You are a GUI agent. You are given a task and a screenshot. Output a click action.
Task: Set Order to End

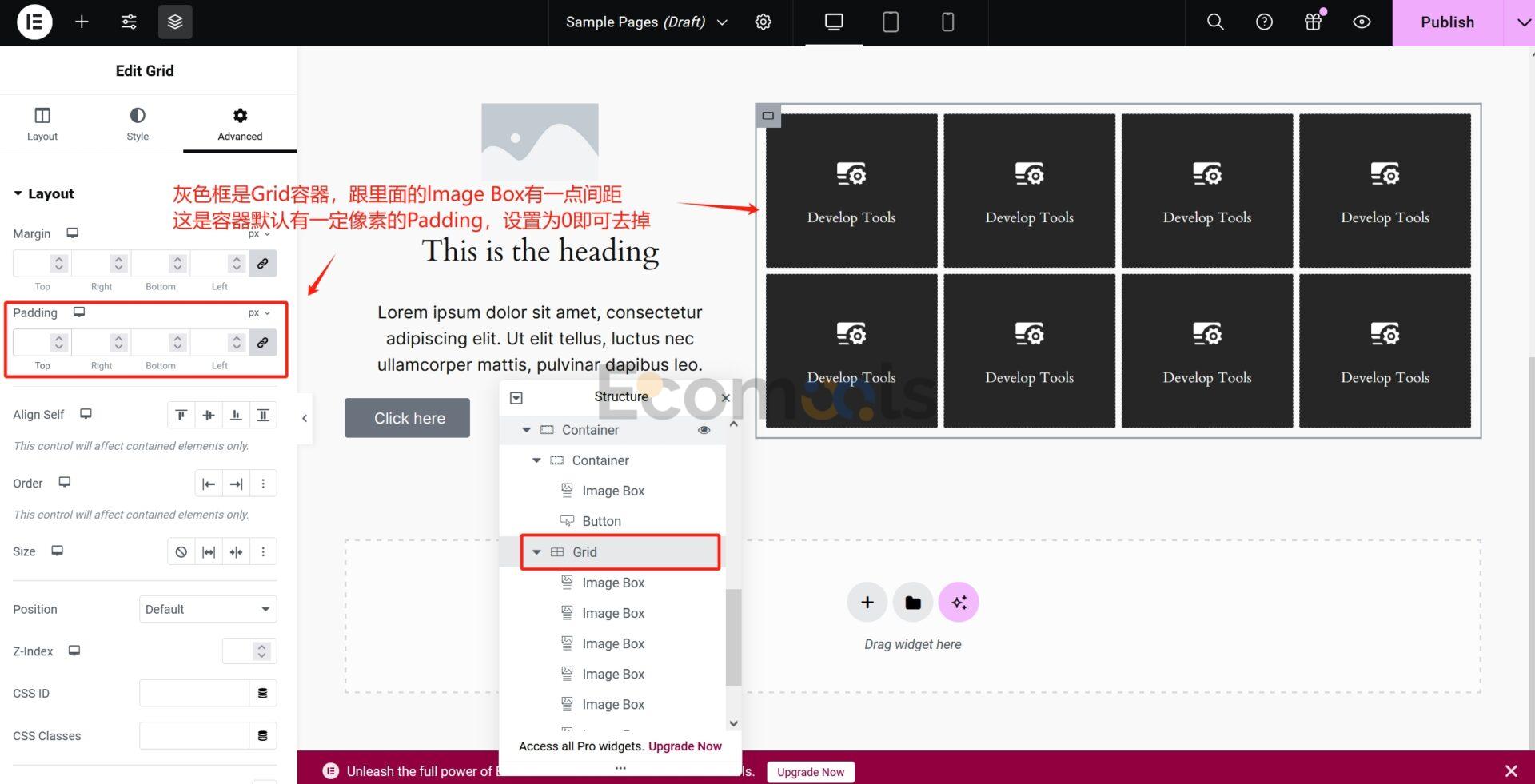coord(236,484)
